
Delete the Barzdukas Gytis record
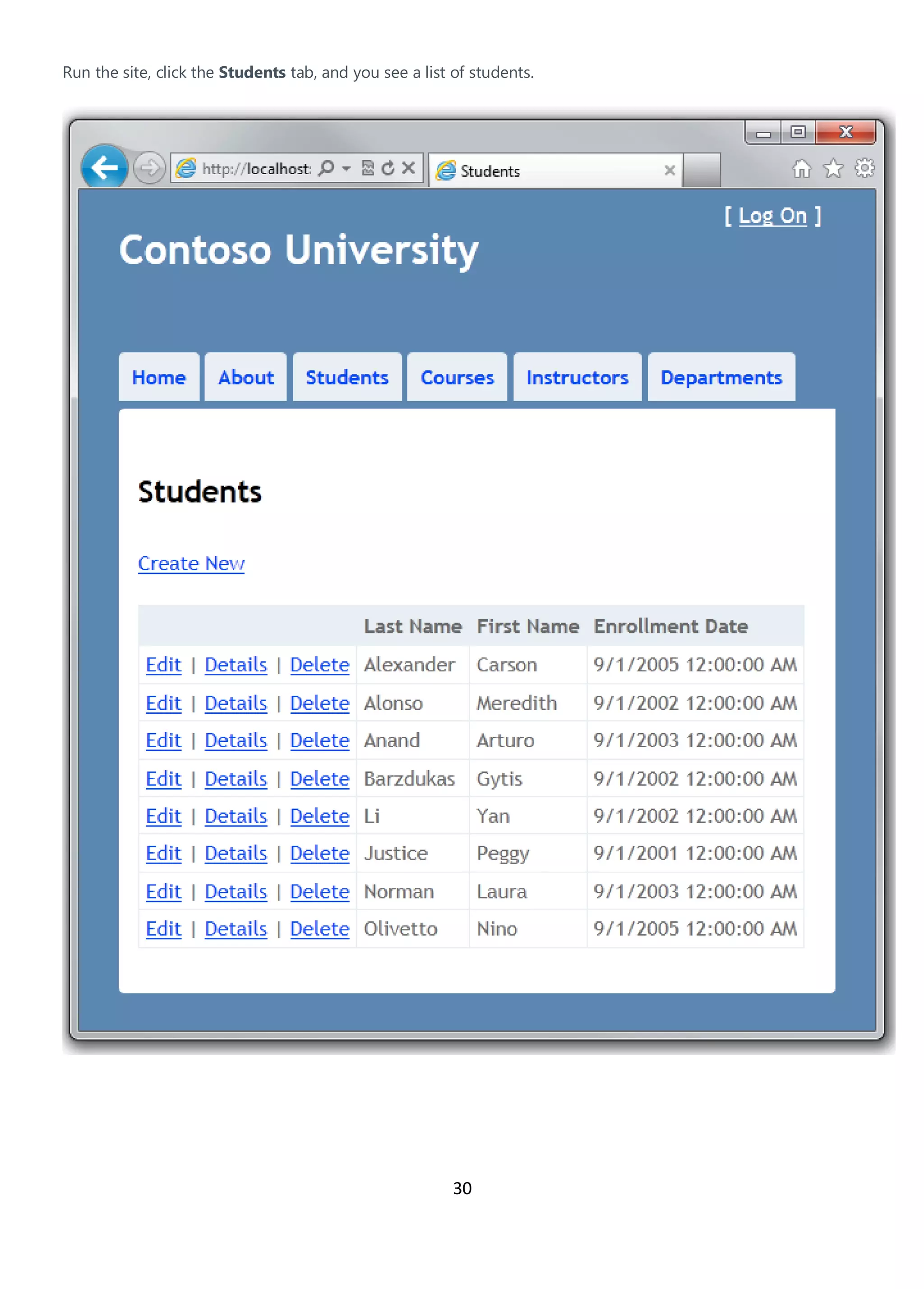tap(319, 779)
